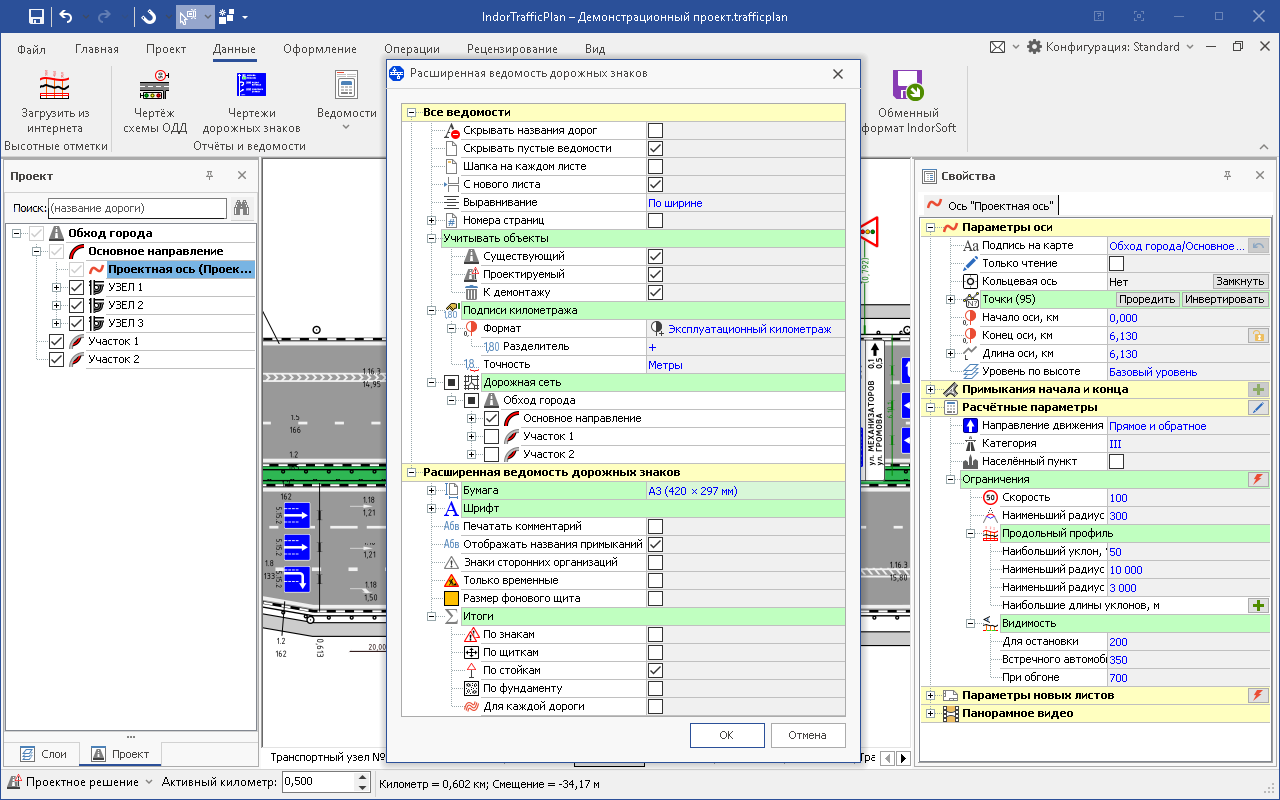Viewport: 1280px width, 800px height.
Task: Expand Панорамное видео section
Action: 930,713
